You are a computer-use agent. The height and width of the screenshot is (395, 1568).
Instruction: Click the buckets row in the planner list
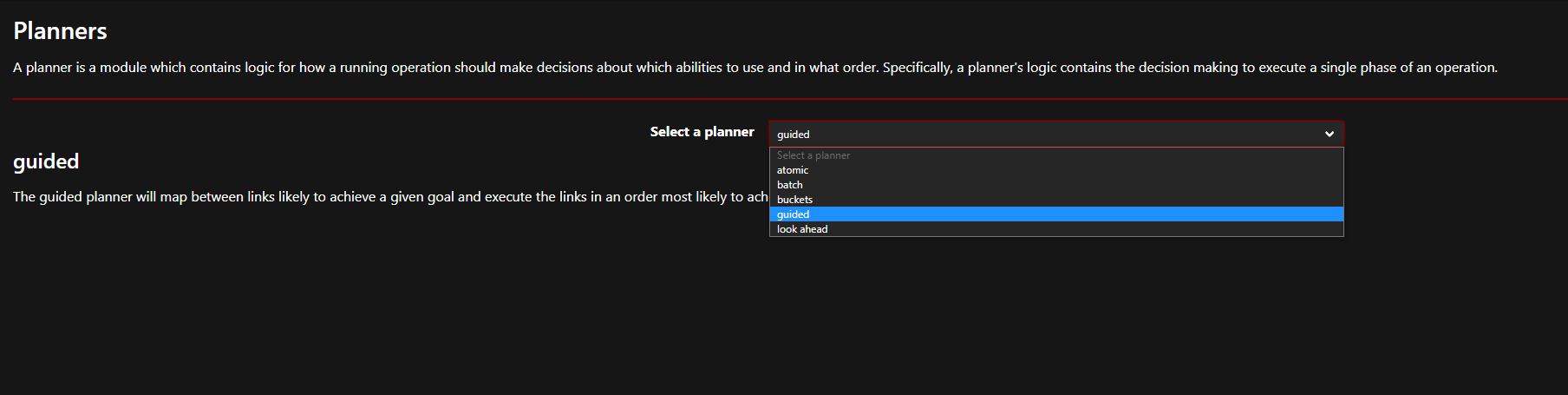[x=1056, y=200]
